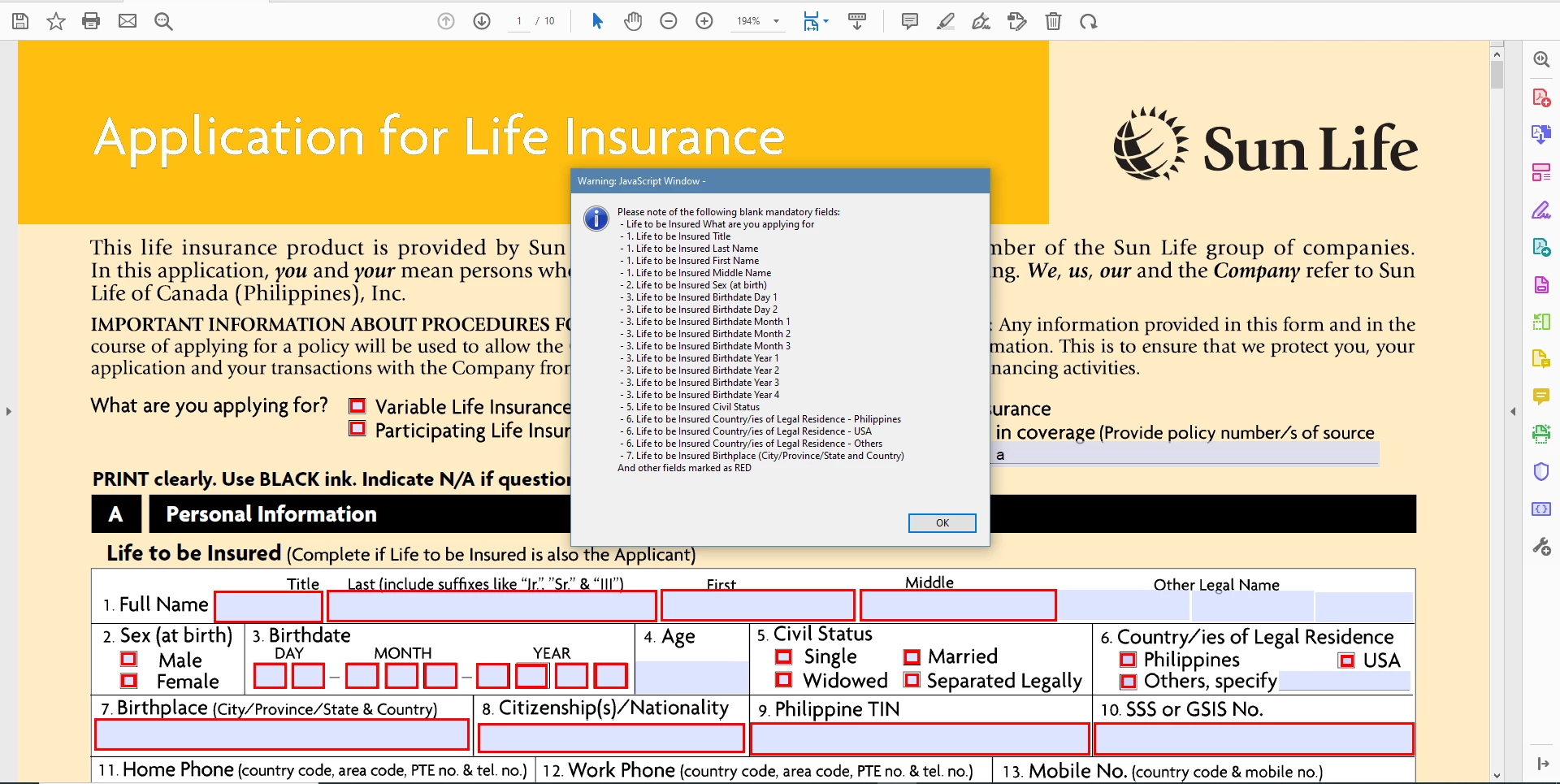Open More Tools wrench icon

coord(1541,547)
